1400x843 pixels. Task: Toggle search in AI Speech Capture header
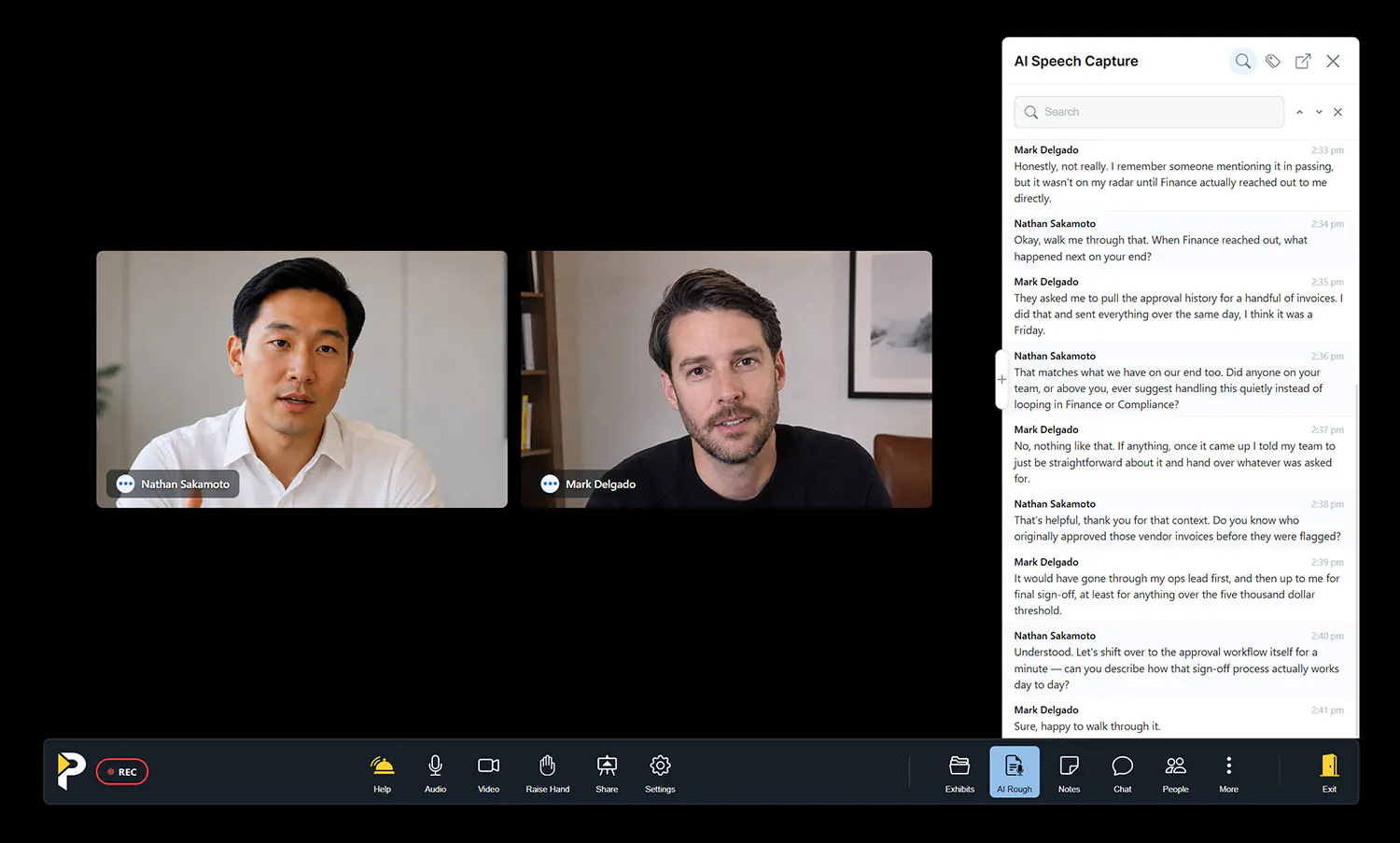pos(1243,62)
